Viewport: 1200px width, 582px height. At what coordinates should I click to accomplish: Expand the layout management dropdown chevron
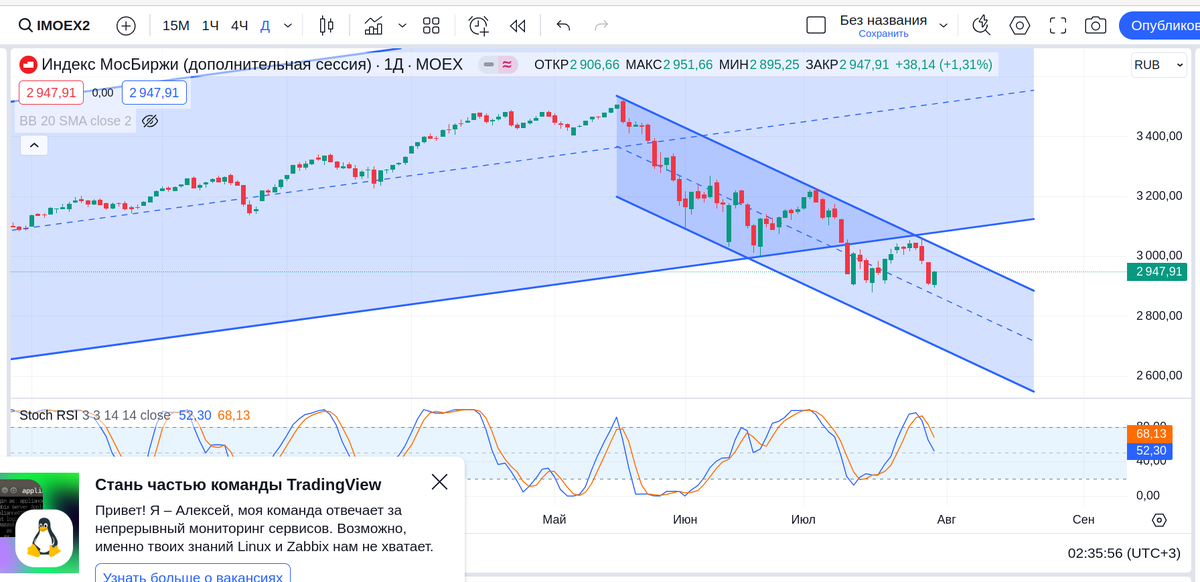(943, 26)
